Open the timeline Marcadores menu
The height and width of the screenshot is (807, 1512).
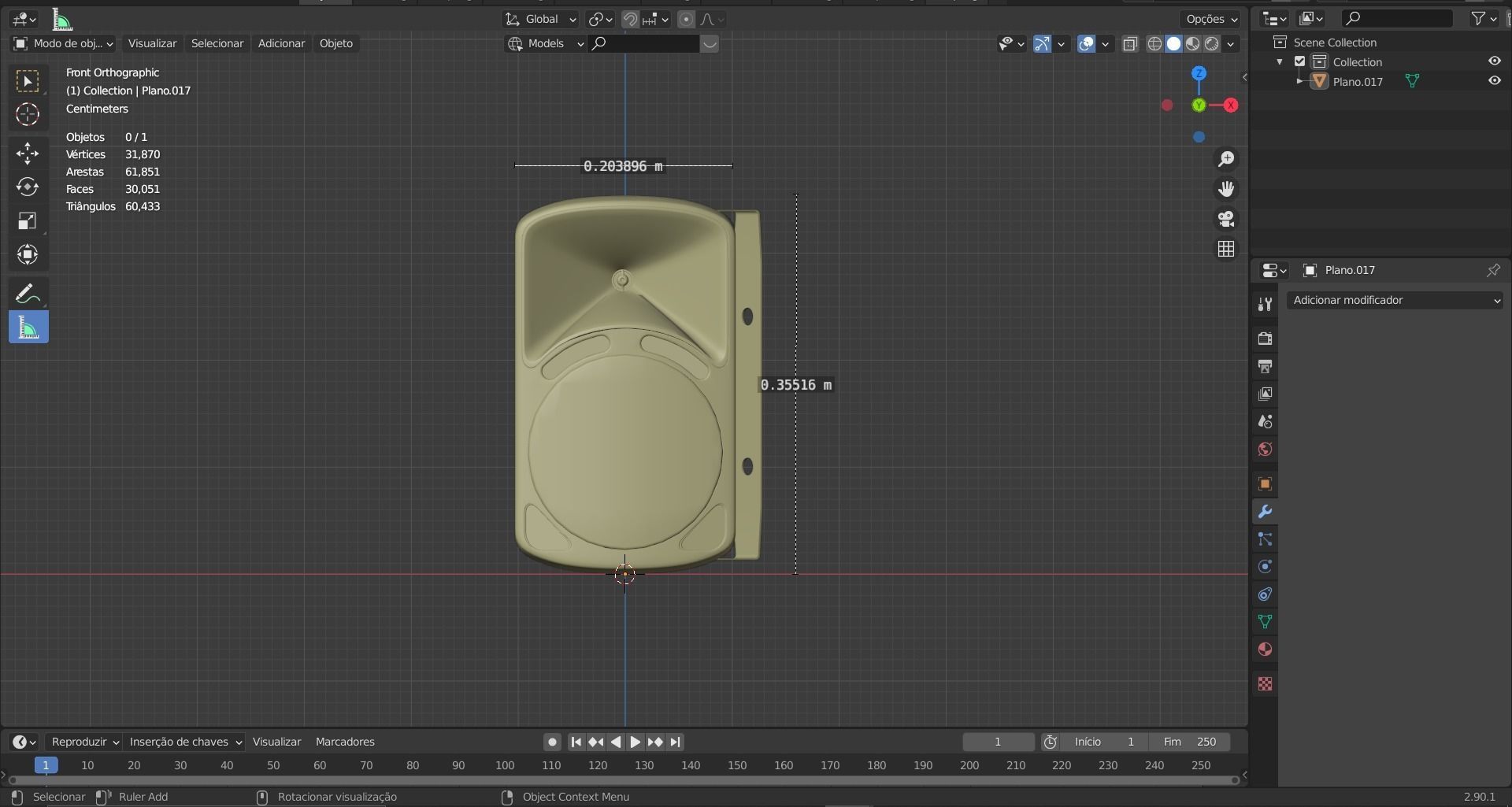[x=345, y=742]
